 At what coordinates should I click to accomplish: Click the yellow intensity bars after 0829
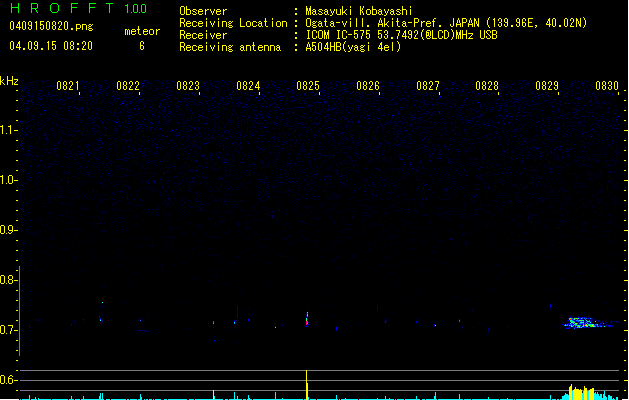(x=582, y=392)
